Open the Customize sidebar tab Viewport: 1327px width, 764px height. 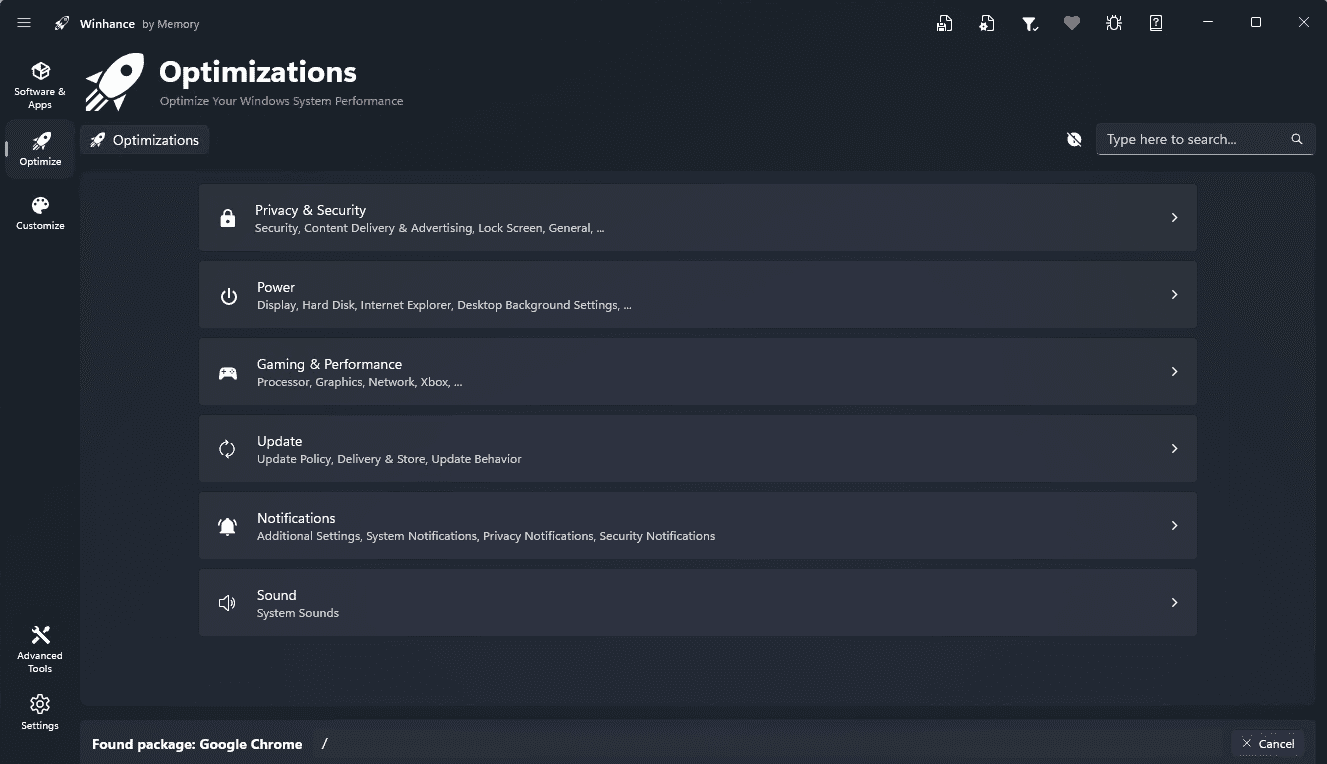40,213
